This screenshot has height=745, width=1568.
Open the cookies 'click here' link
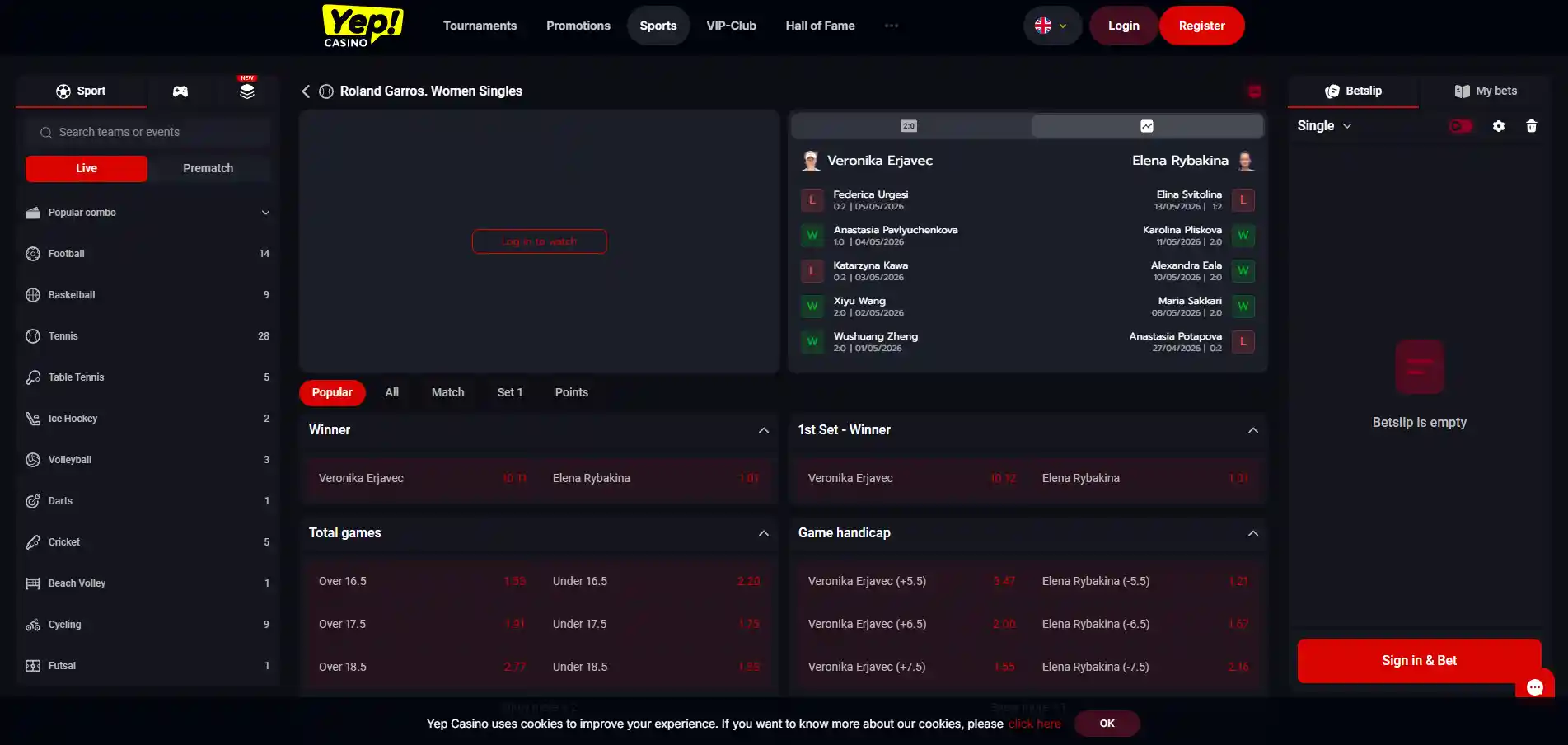point(1035,724)
